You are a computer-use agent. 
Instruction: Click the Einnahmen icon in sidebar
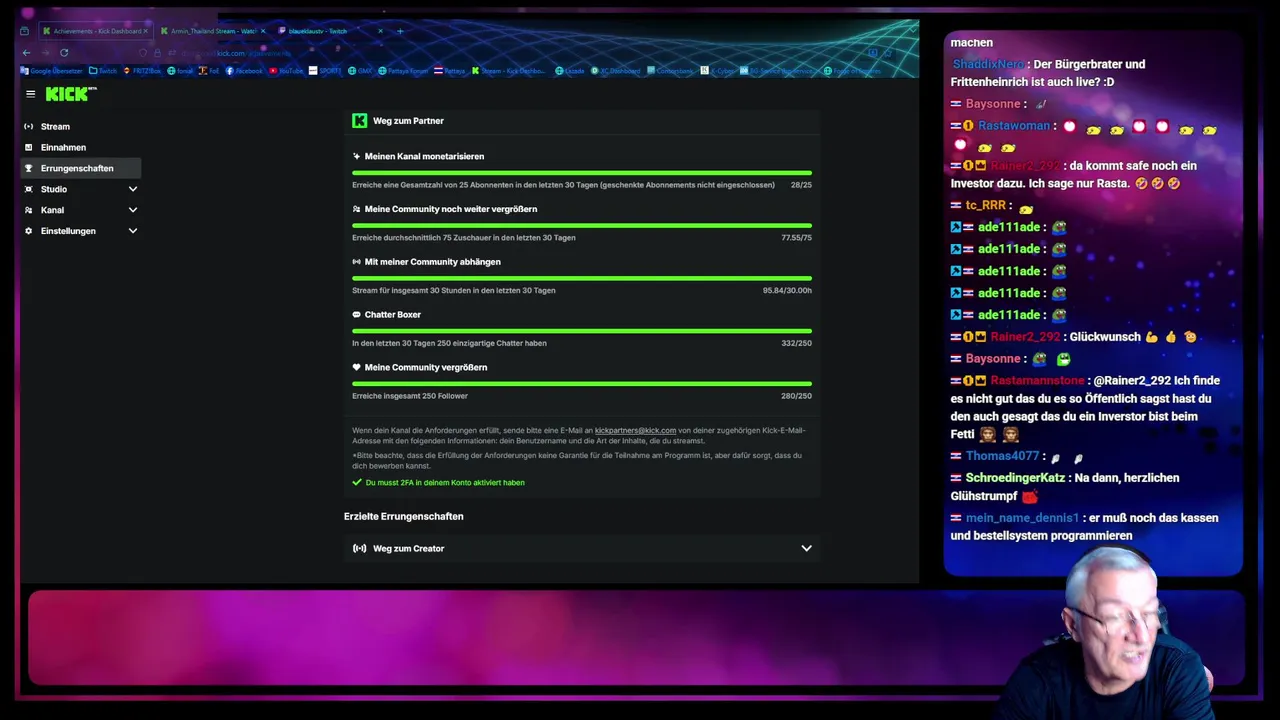click(x=29, y=148)
